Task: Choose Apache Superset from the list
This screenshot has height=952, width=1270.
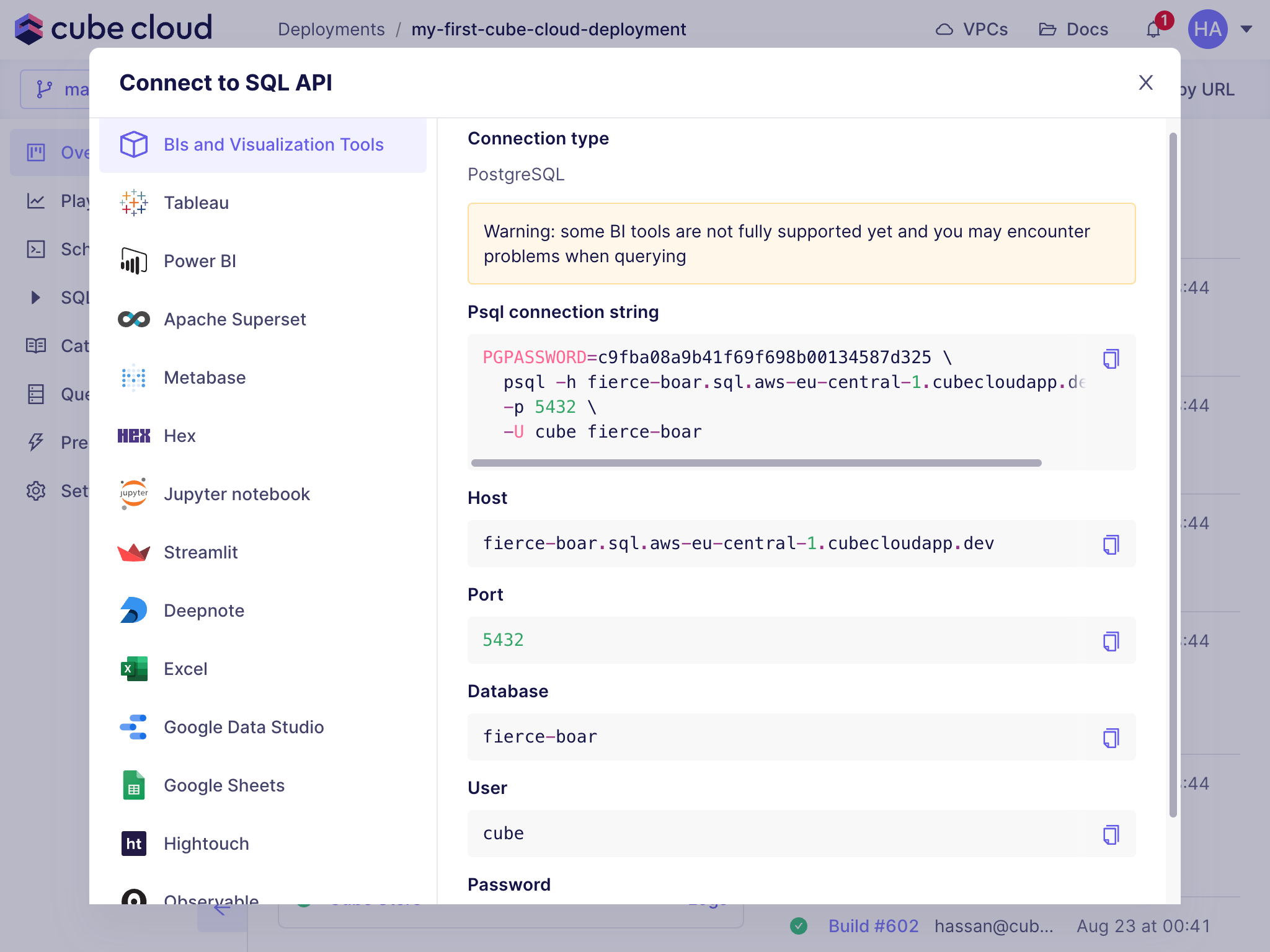Action: pyautogui.click(x=263, y=319)
